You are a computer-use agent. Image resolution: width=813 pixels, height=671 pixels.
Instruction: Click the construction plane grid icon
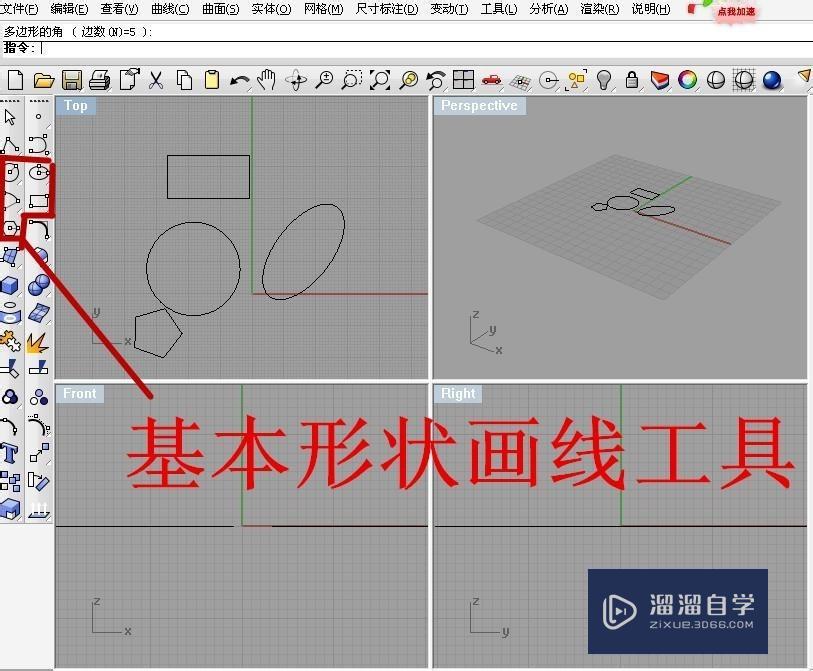click(x=521, y=81)
